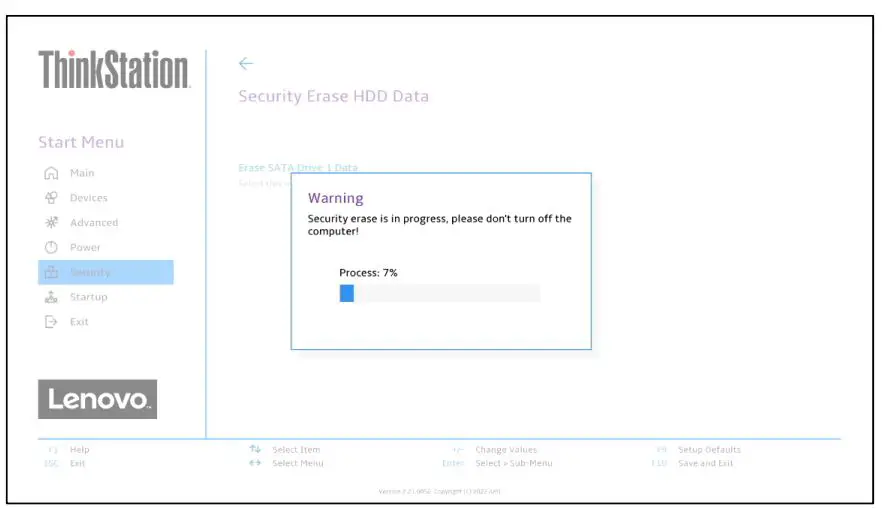894x519 pixels.
Task: Open the Devices icon in sidebar
Action: (52, 198)
